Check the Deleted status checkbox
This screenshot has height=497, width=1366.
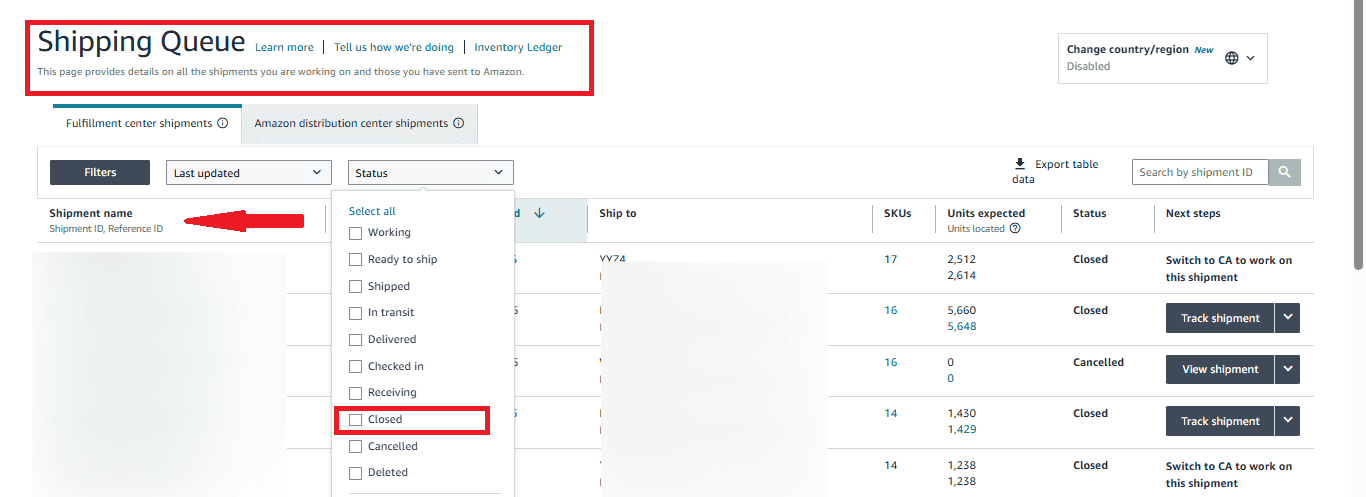355,472
